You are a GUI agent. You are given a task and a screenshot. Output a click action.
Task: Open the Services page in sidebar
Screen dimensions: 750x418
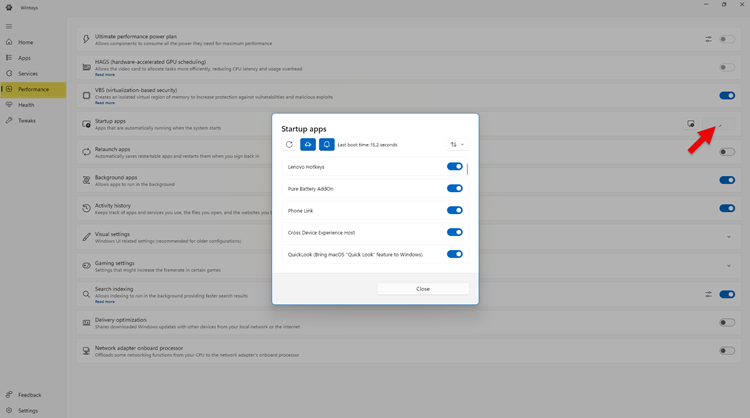[x=28, y=74]
